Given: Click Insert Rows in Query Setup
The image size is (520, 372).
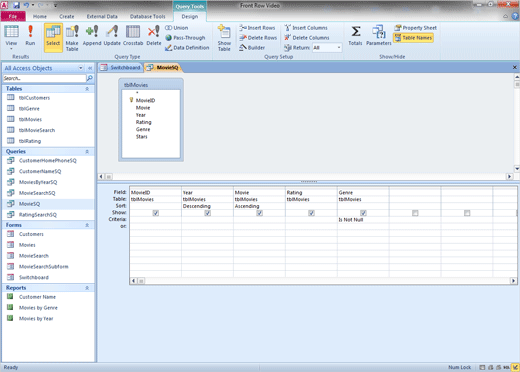Looking at the screenshot, I should point(257,28).
